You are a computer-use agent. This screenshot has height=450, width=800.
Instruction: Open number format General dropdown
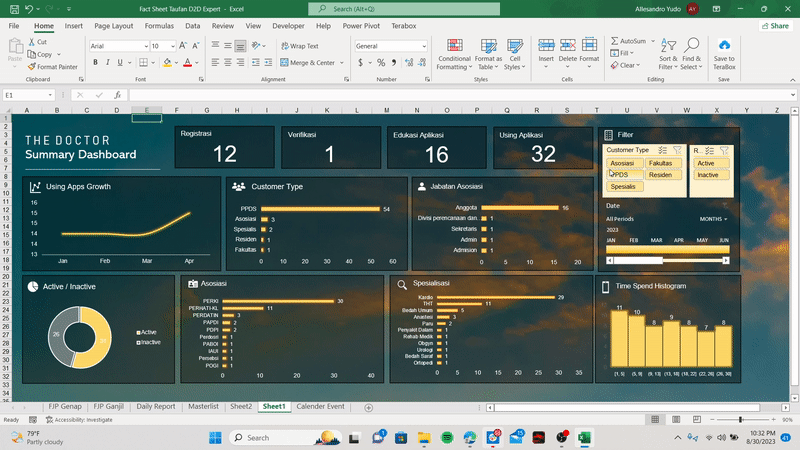(424, 46)
